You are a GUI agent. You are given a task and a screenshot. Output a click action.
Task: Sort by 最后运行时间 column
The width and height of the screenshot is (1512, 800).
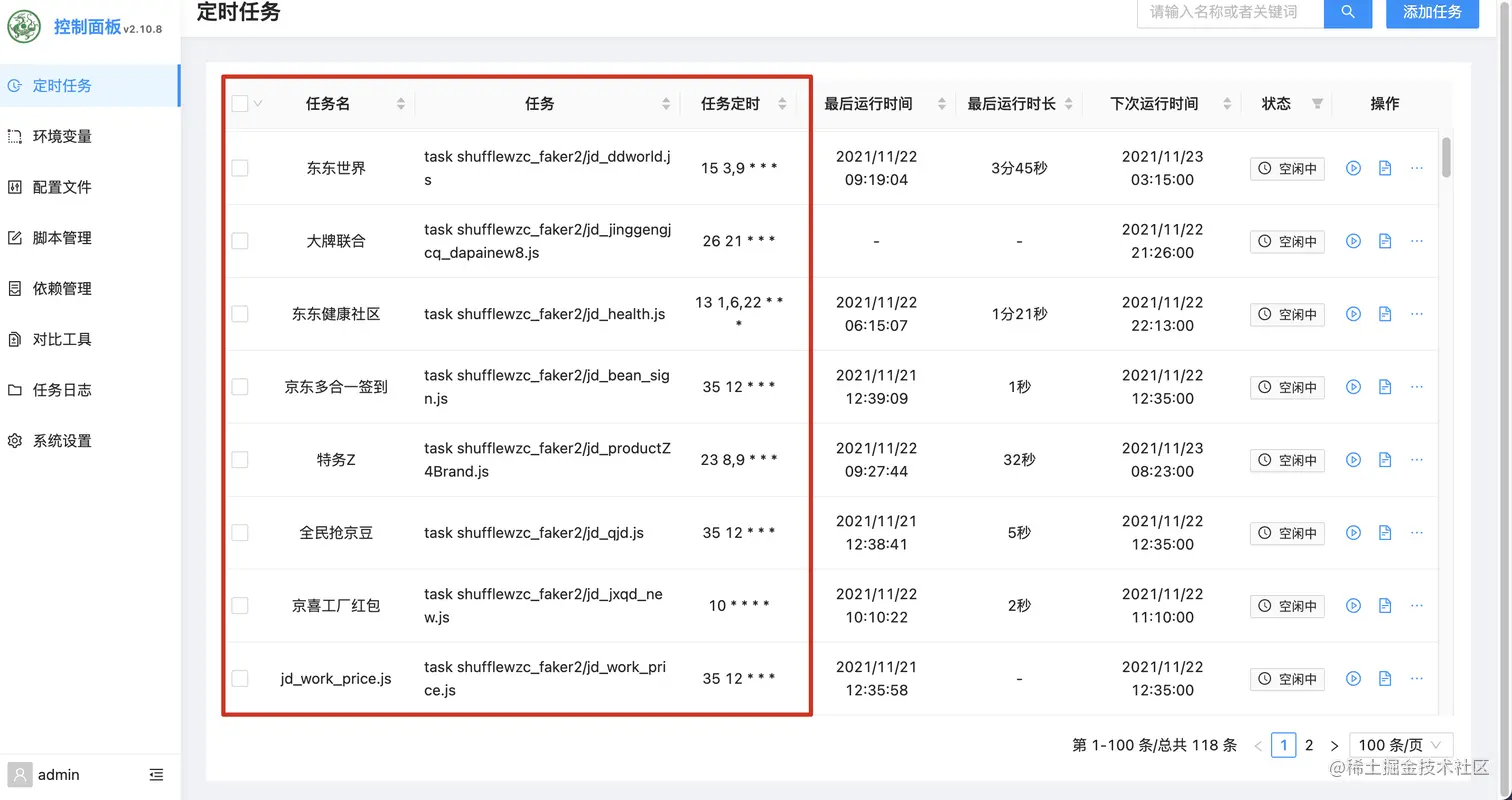point(941,104)
